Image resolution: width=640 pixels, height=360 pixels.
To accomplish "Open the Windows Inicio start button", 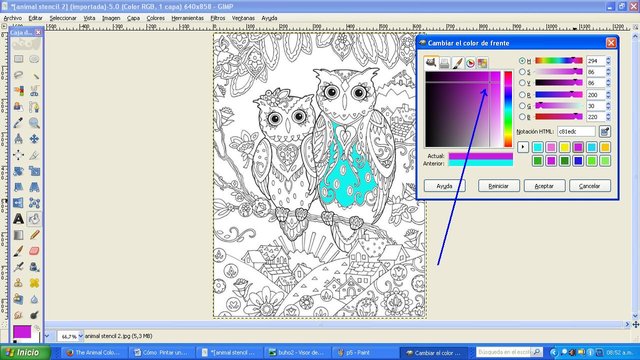I will coord(25,352).
